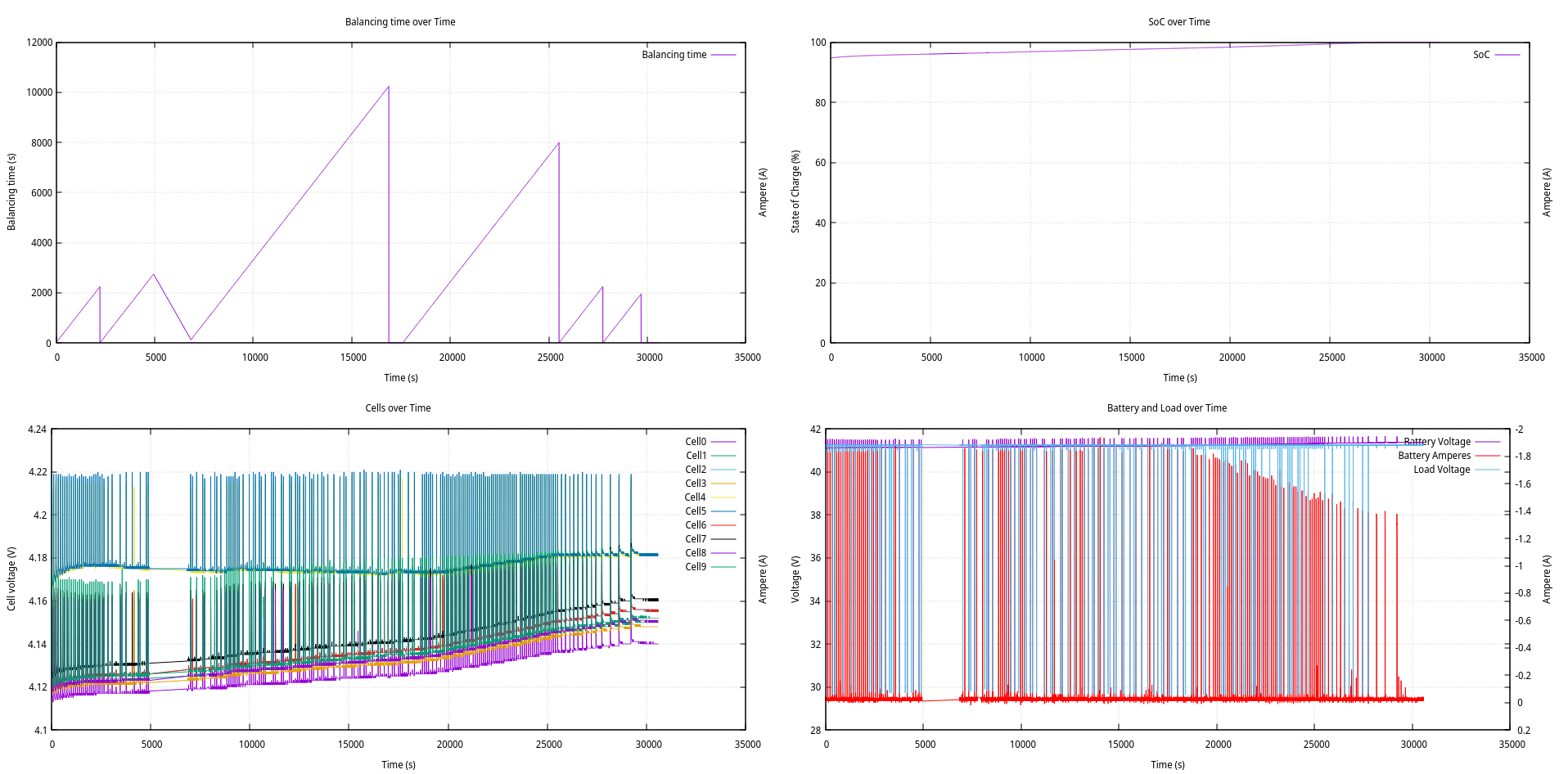Click 'Time (s)' label under Balancing time chart
The height and width of the screenshot is (774, 1568).
click(x=401, y=378)
